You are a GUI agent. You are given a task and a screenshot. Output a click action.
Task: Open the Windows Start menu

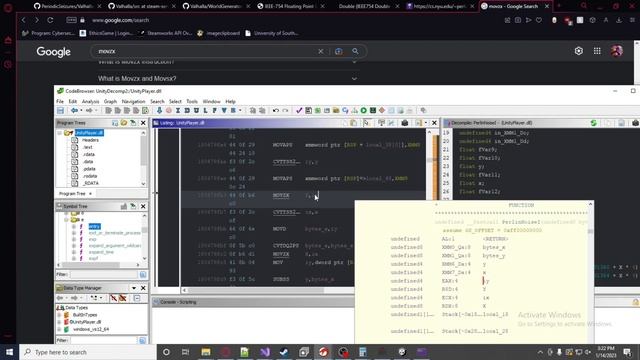point(9,352)
